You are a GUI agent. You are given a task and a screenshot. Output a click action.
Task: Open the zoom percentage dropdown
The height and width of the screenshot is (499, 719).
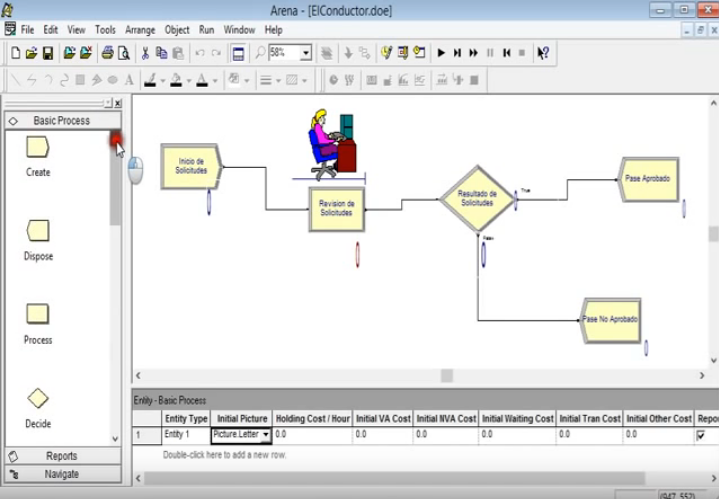pos(306,53)
